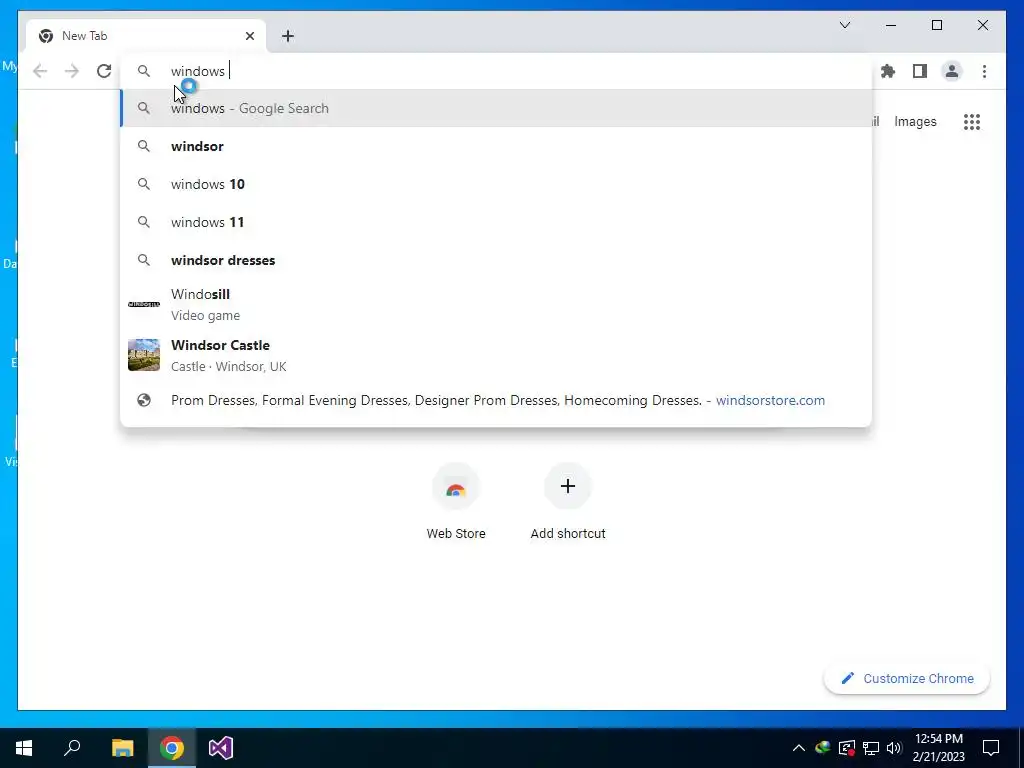Screen dimensions: 1024x768
Task: Open the Extensions puzzle icon
Action: [888, 71]
